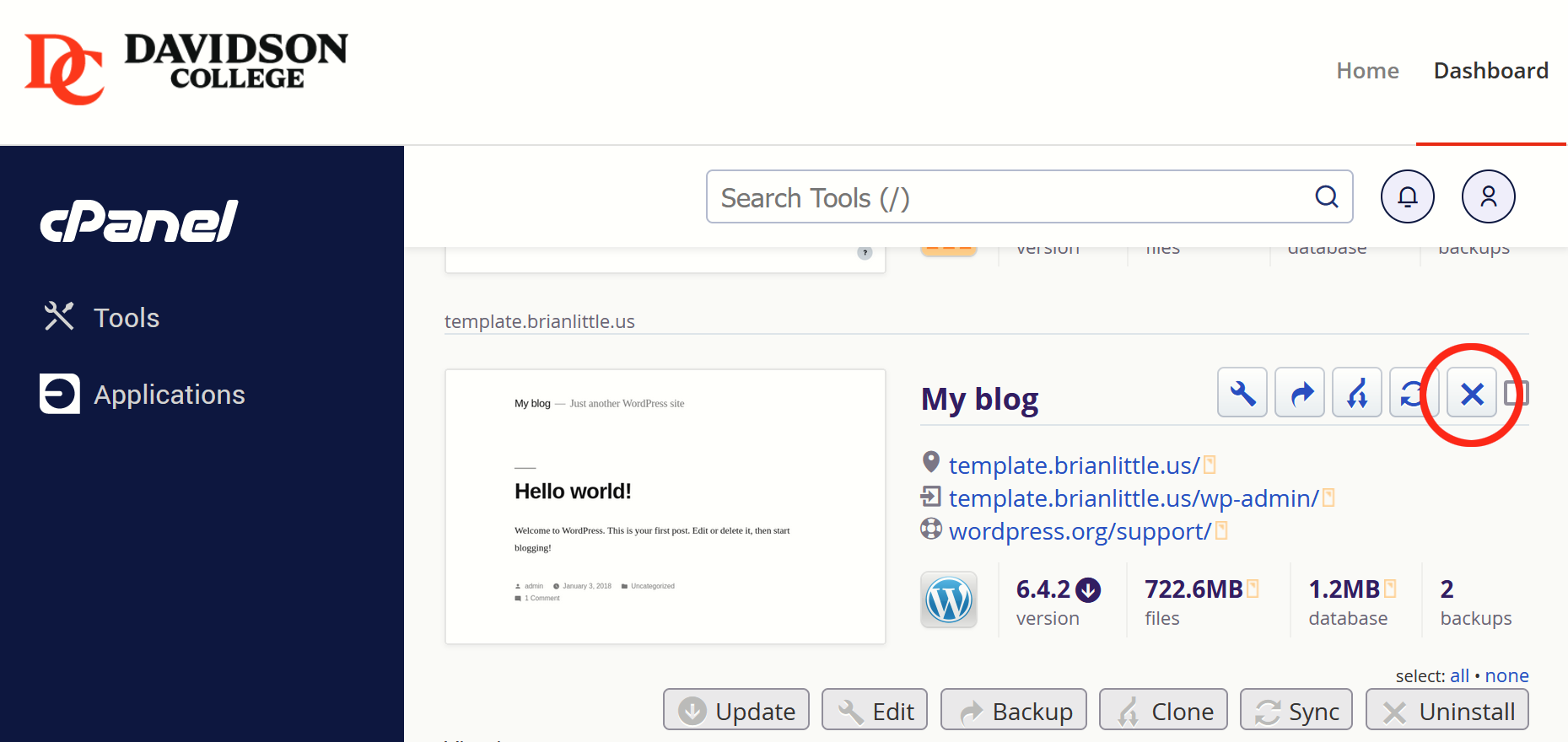Go to the Home nav item
Screen dimensions: 1568x742
1367,71
